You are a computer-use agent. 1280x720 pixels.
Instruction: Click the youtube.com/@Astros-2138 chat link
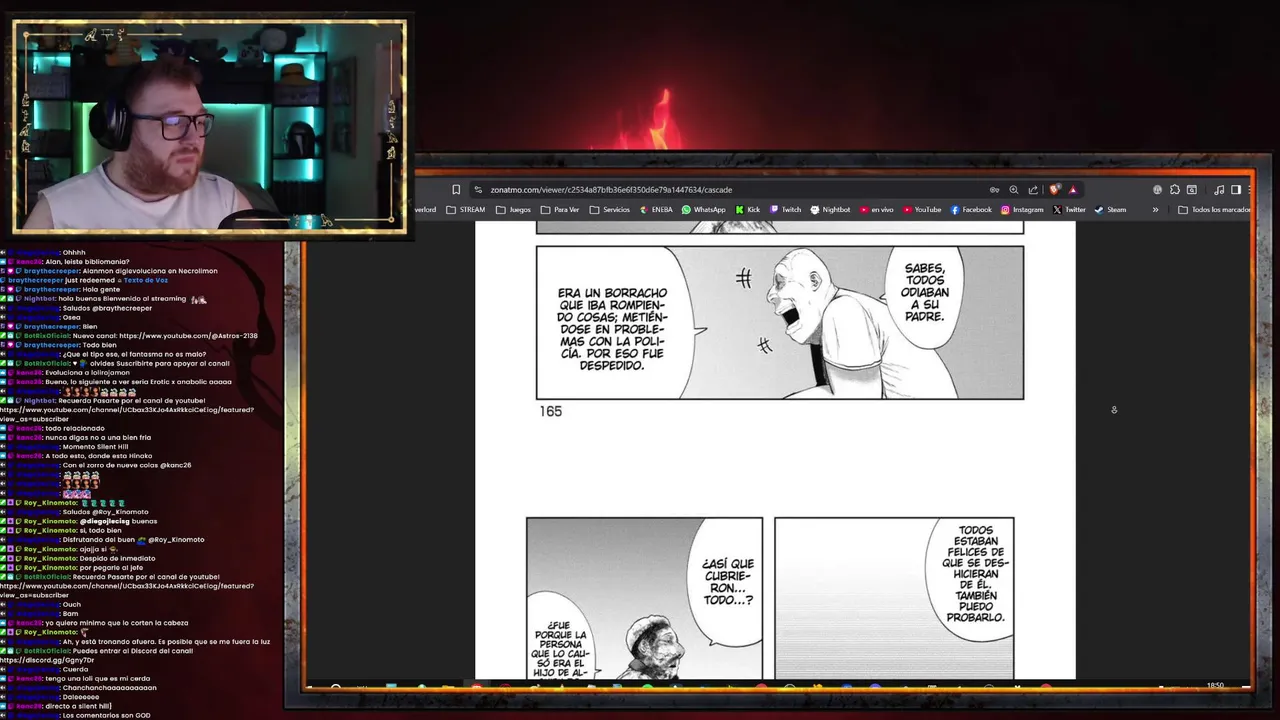coord(188,336)
